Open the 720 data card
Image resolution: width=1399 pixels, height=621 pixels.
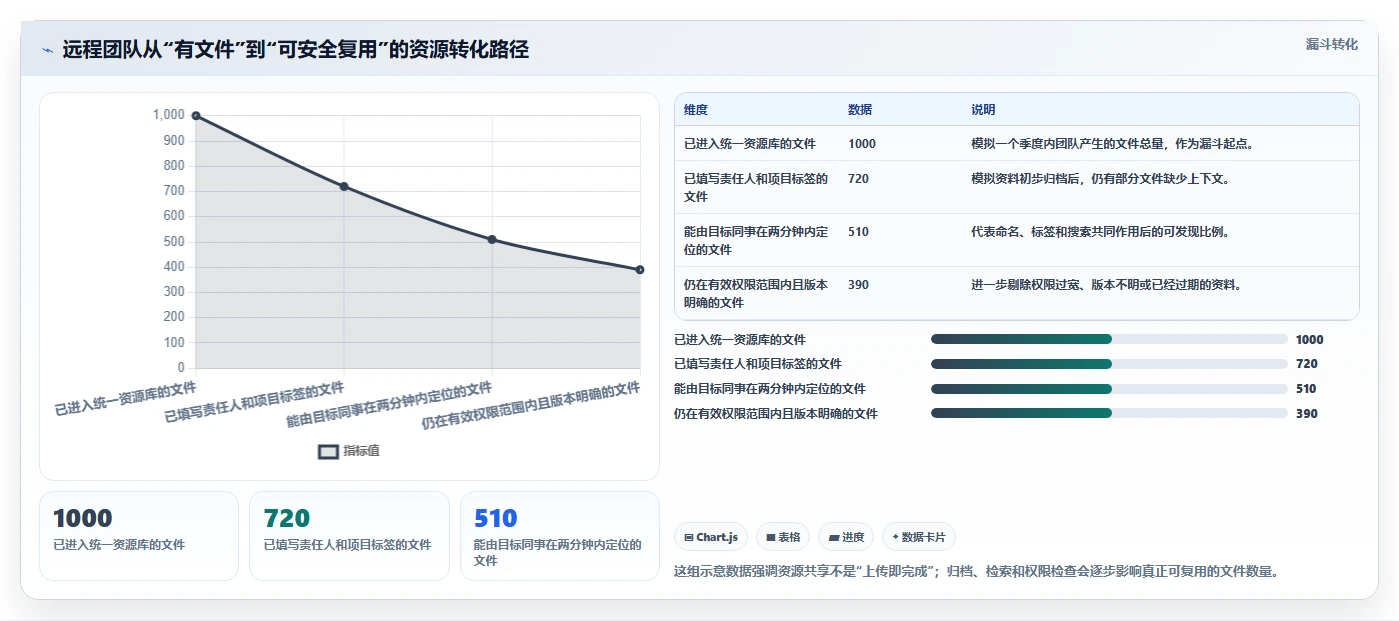pyautogui.click(x=349, y=536)
